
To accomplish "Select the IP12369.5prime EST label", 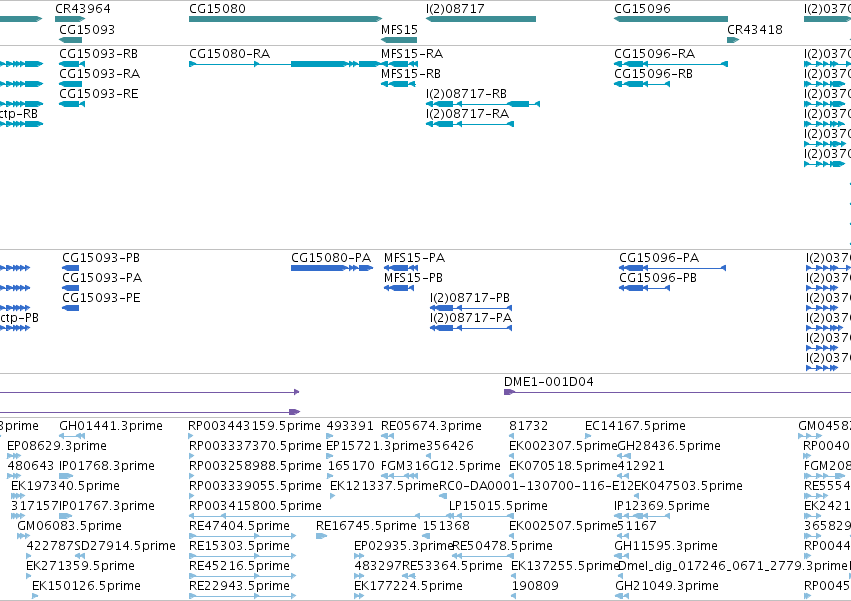I will (662, 507).
